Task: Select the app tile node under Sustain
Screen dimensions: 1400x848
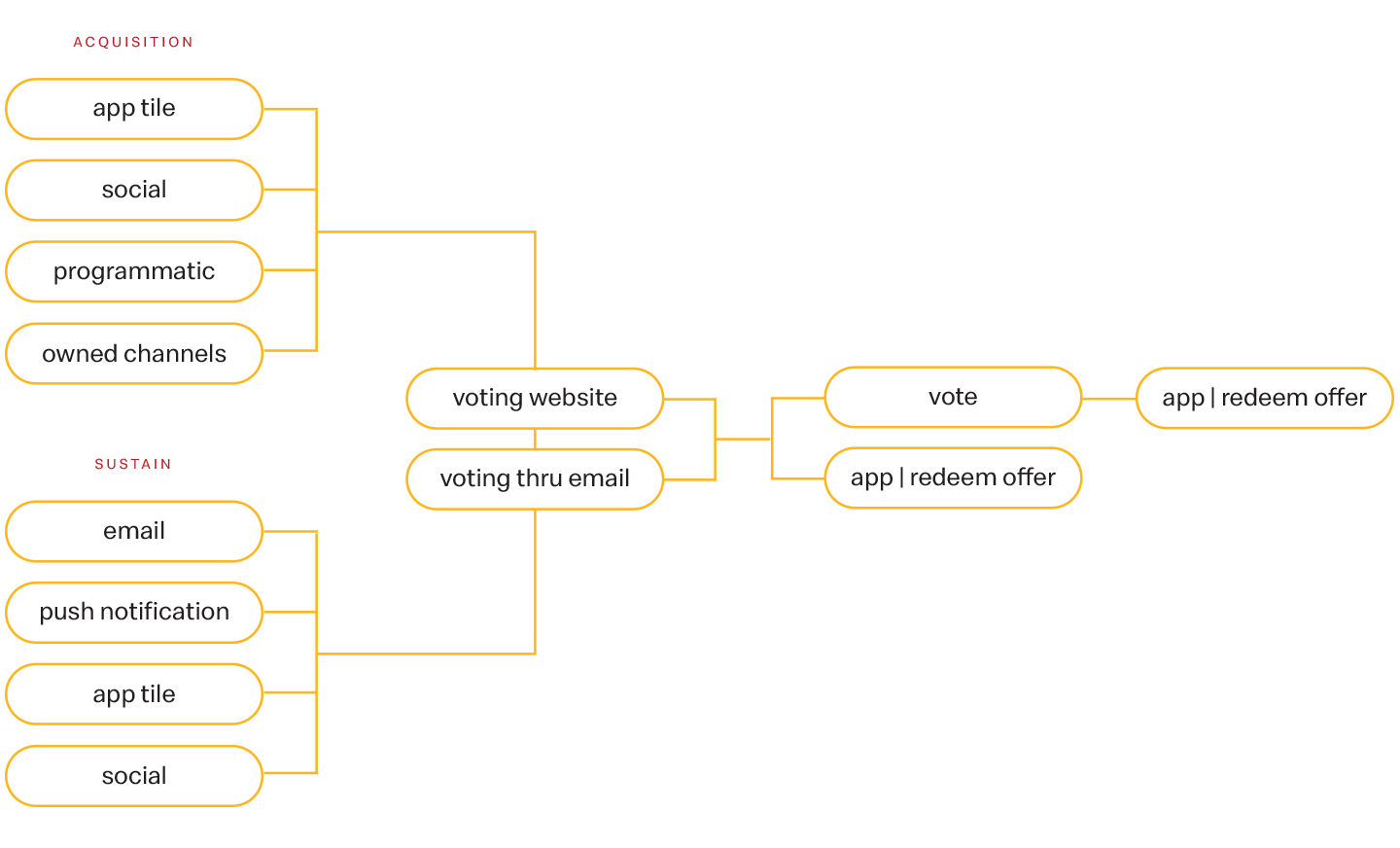Action: (x=134, y=693)
